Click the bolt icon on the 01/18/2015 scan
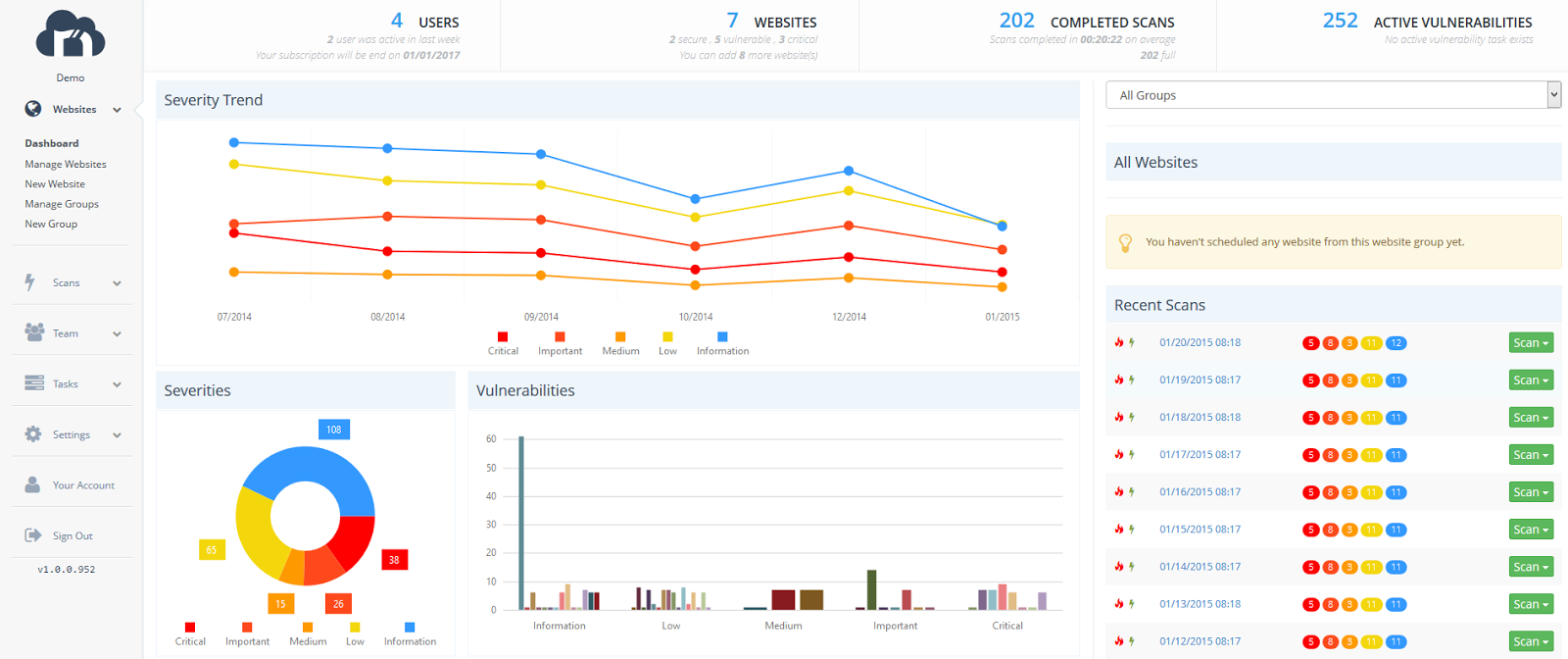This screenshot has height=659, width=1568. pos(1132,417)
